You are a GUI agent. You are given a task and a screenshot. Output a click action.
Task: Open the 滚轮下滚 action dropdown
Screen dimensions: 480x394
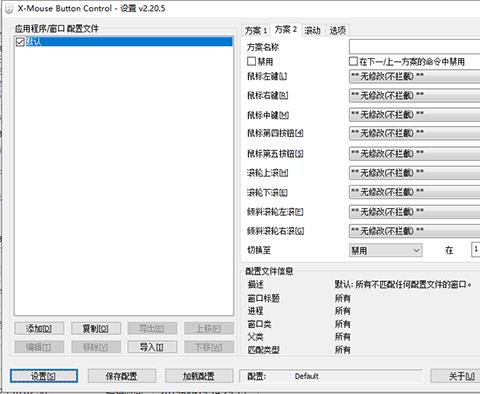click(414, 192)
